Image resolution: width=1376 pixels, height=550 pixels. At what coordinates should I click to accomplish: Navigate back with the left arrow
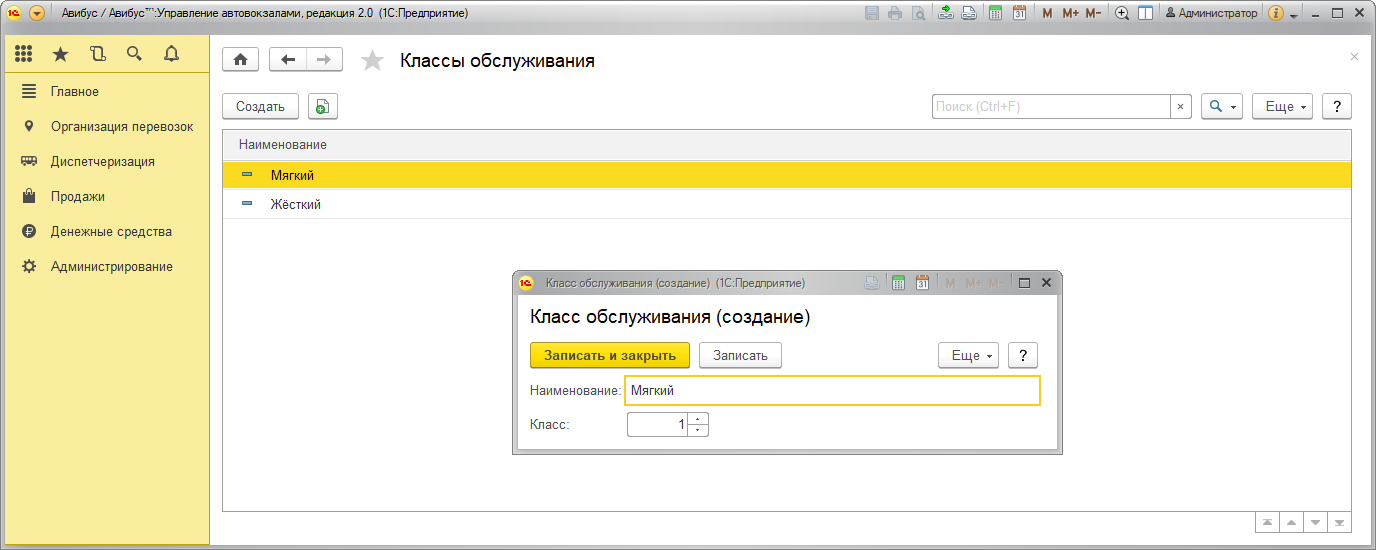[x=288, y=60]
